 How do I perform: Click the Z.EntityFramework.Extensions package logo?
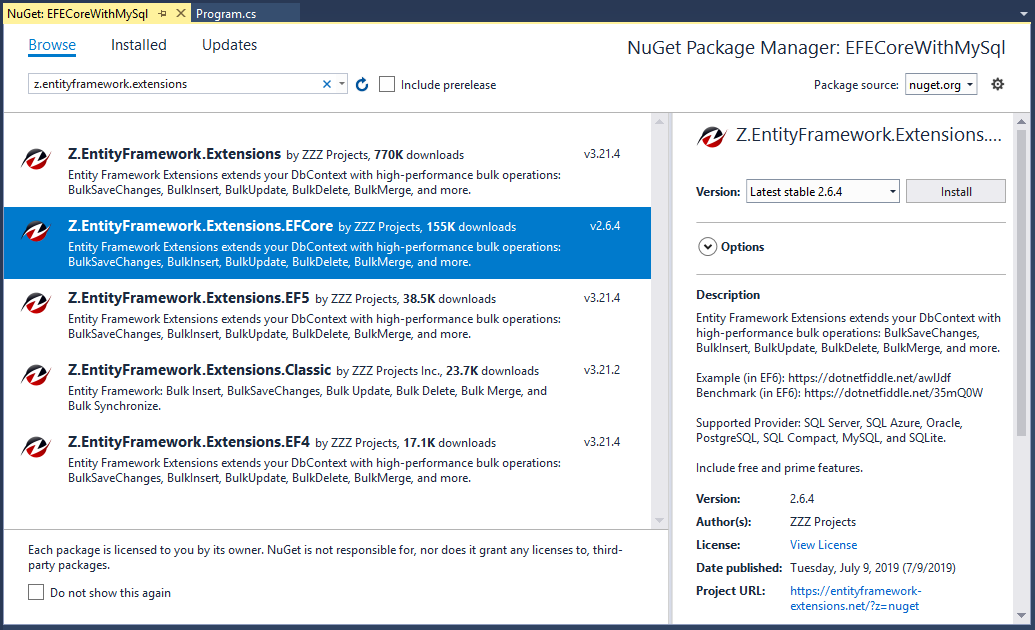coord(36,159)
